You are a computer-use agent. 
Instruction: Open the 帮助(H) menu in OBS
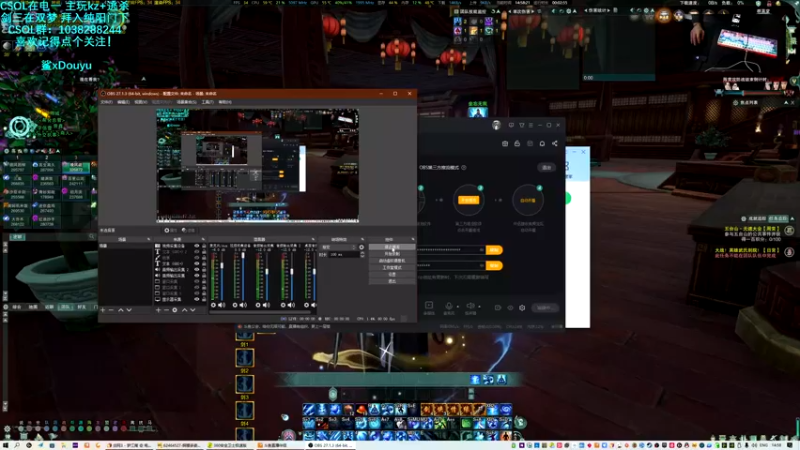tap(225, 102)
